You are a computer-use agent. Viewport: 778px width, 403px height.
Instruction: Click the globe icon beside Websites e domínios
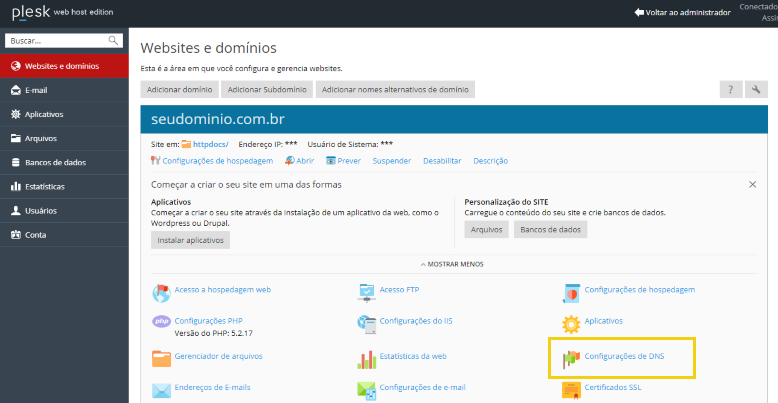point(15,66)
